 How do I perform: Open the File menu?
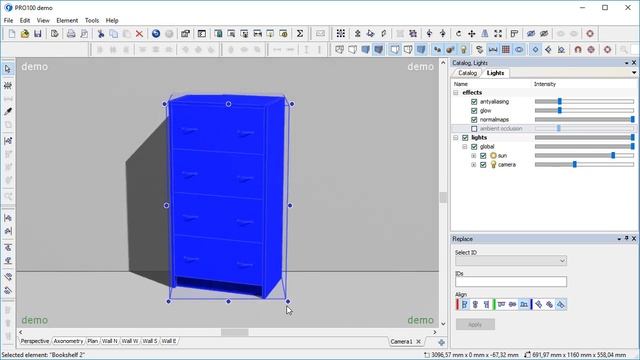point(8,20)
